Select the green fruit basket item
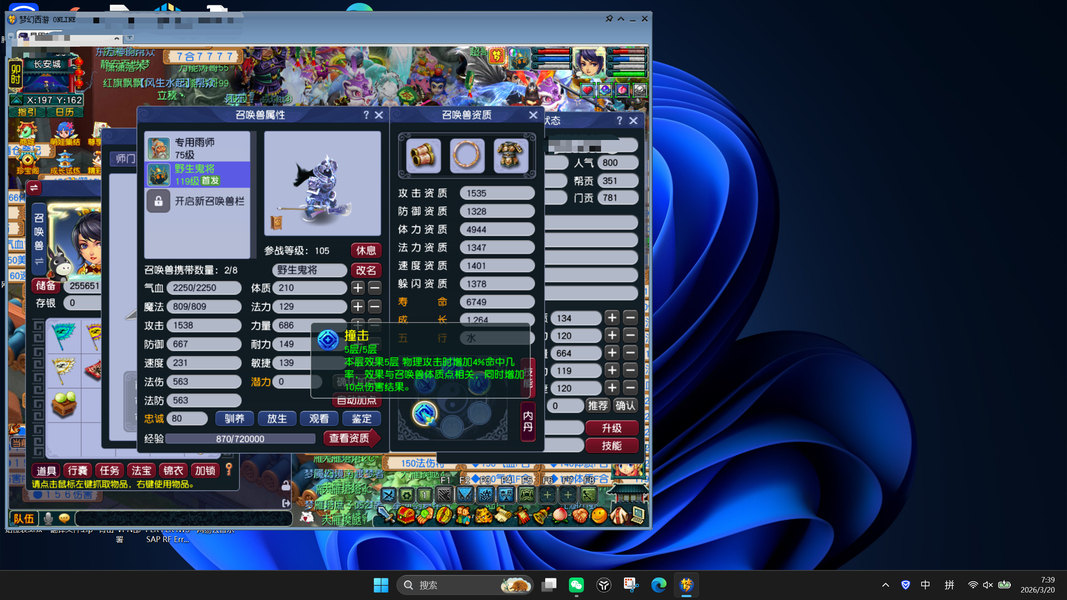This screenshot has width=1067, height=600. pyautogui.click(x=64, y=403)
